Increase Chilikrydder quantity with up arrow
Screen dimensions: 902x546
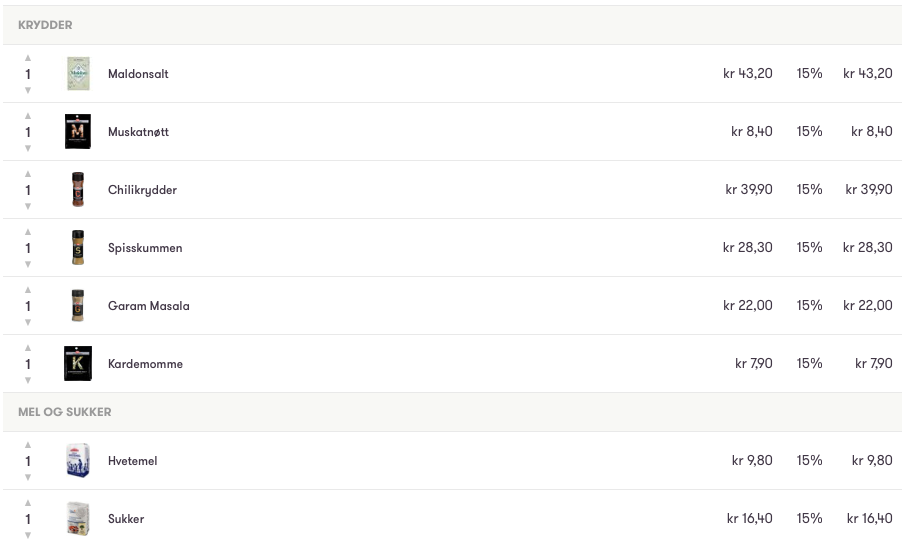click(28, 174)
